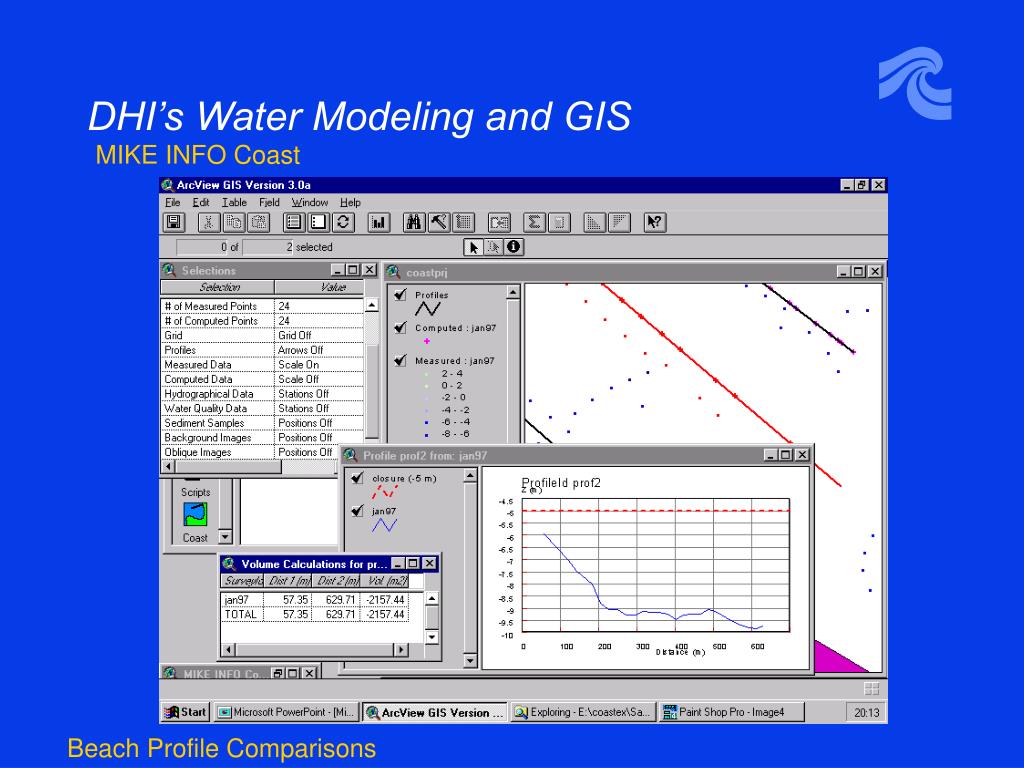Screen dimensions: 1024x768
Task: Click scroll-up arrow in Profile legend
Action: pyautogui.click(x=470, y=475)
